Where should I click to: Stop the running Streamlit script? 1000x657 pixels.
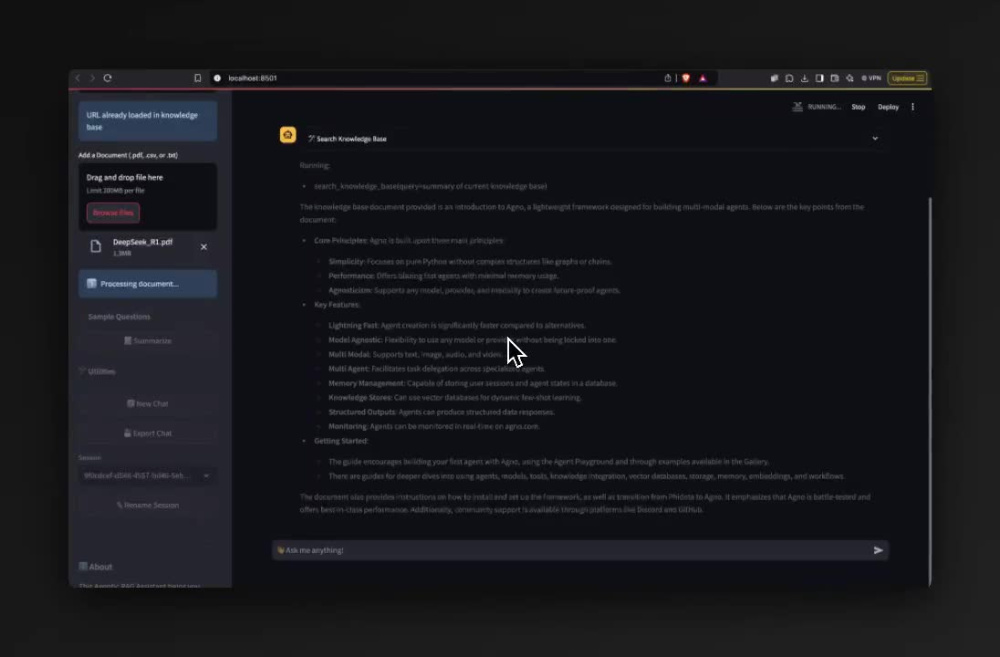pyautogui.click(x=858, y=107)
